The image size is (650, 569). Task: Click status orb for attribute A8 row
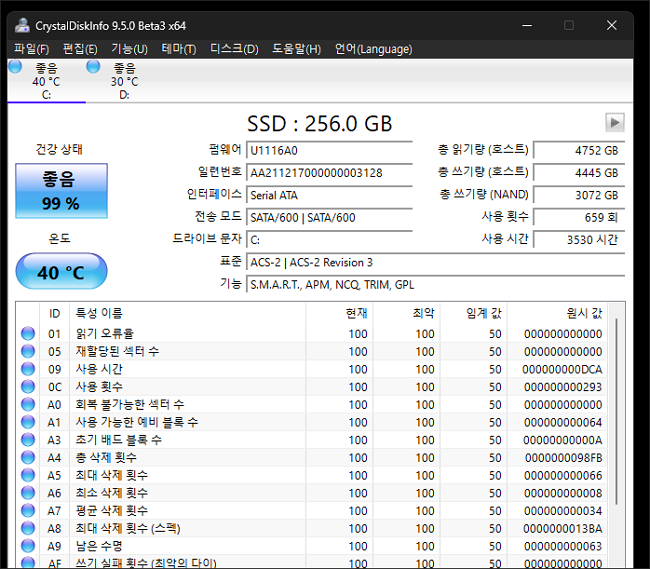[28, 528]
